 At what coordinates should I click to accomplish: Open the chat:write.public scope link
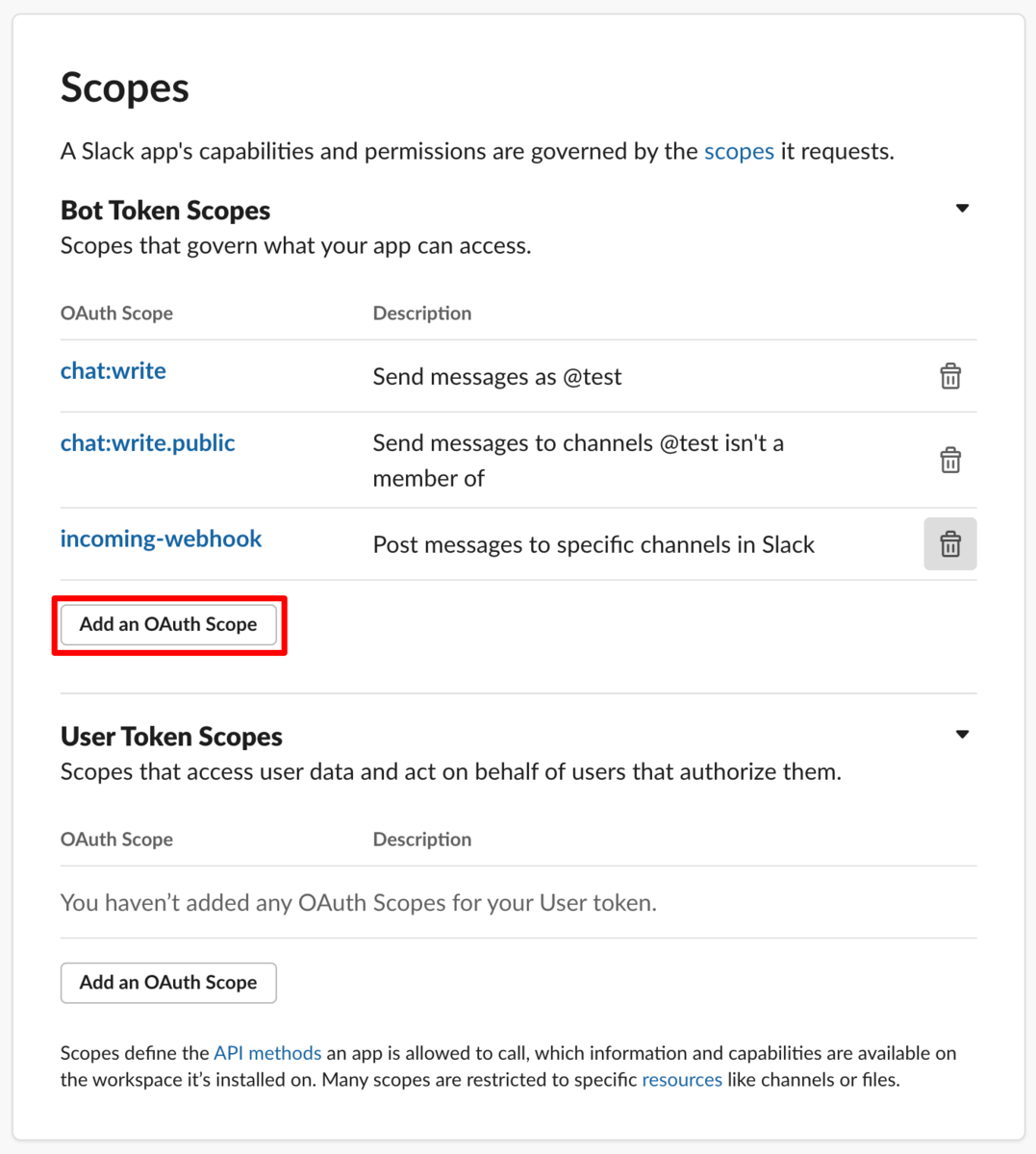[x=148, y=443]
